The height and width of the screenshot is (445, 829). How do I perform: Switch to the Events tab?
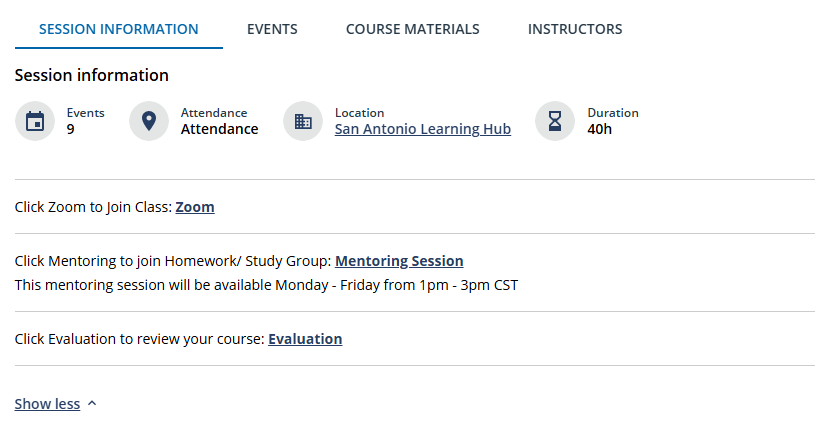(x=272, y=29)
